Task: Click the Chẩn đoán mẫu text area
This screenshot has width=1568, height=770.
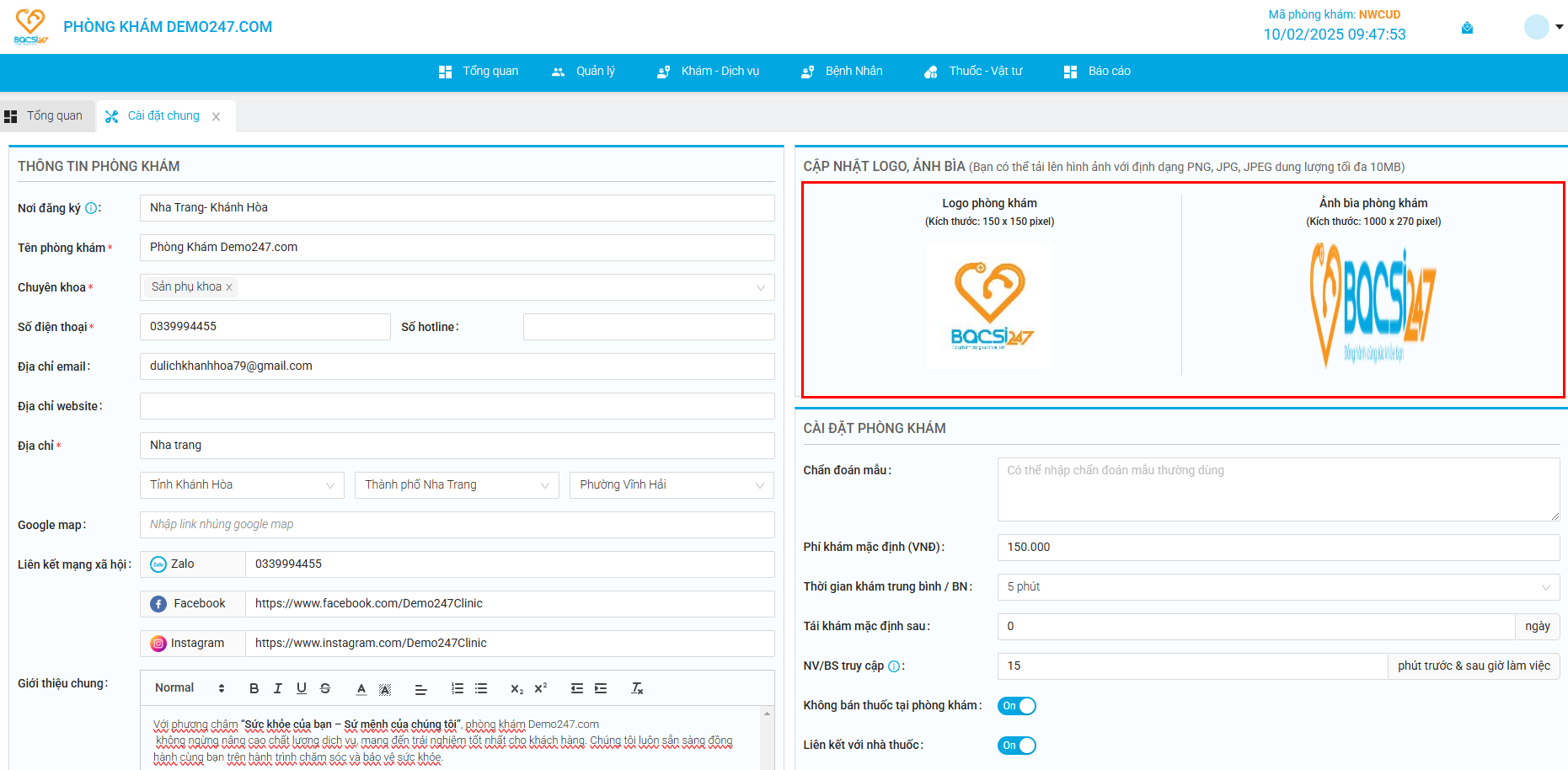Action: click(x=1278, y=489)
